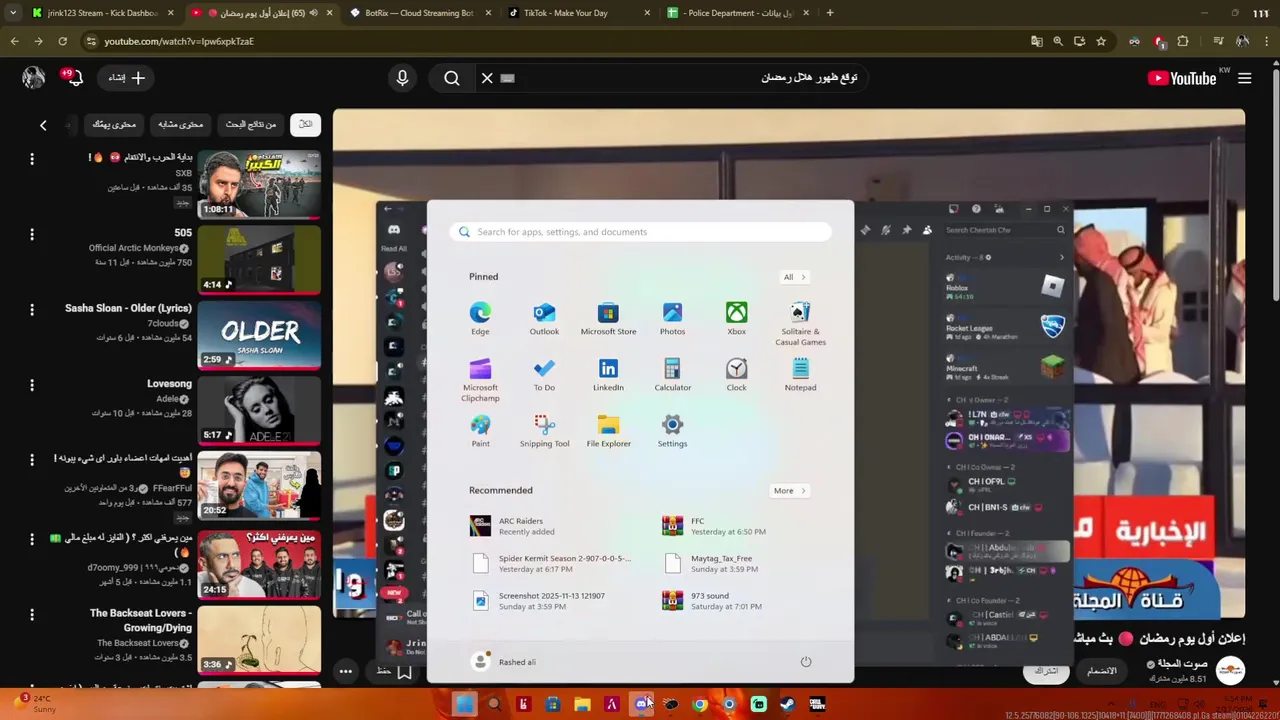Open Outlook from pinned apps
The height and width of the screenshot is (720, 1280).
click(x=544, y=319)
